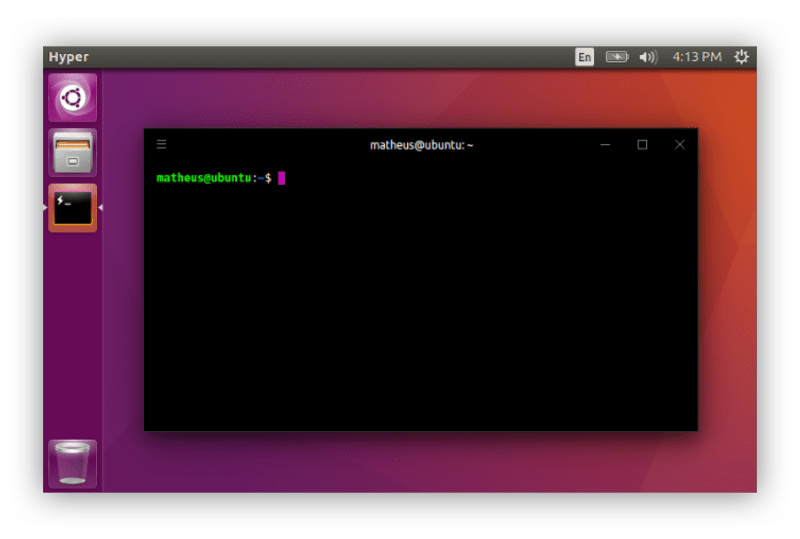Click the Hyper app name in top panel

(69, 57)
